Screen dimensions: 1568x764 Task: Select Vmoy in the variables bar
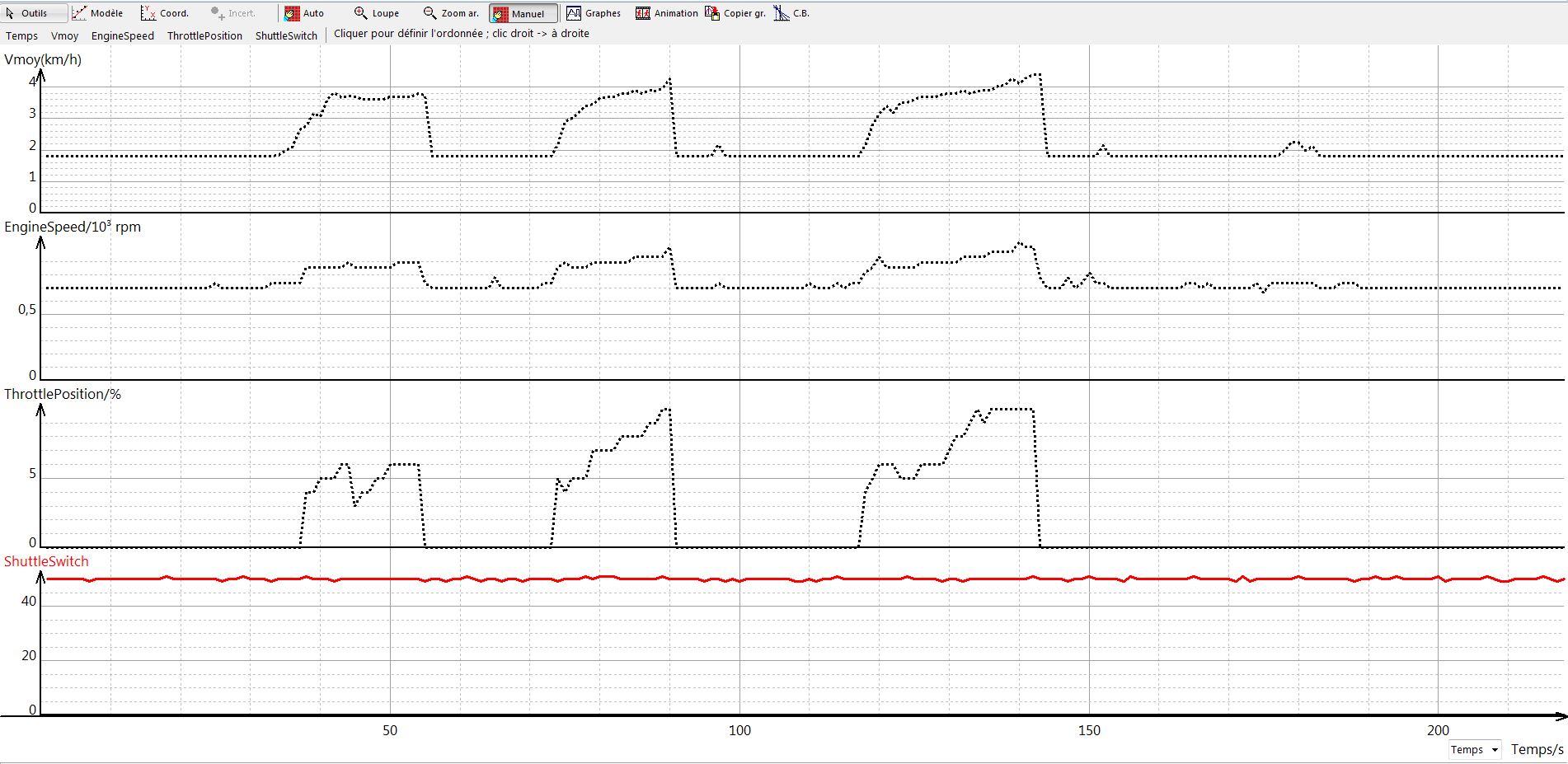pos(64,35)
